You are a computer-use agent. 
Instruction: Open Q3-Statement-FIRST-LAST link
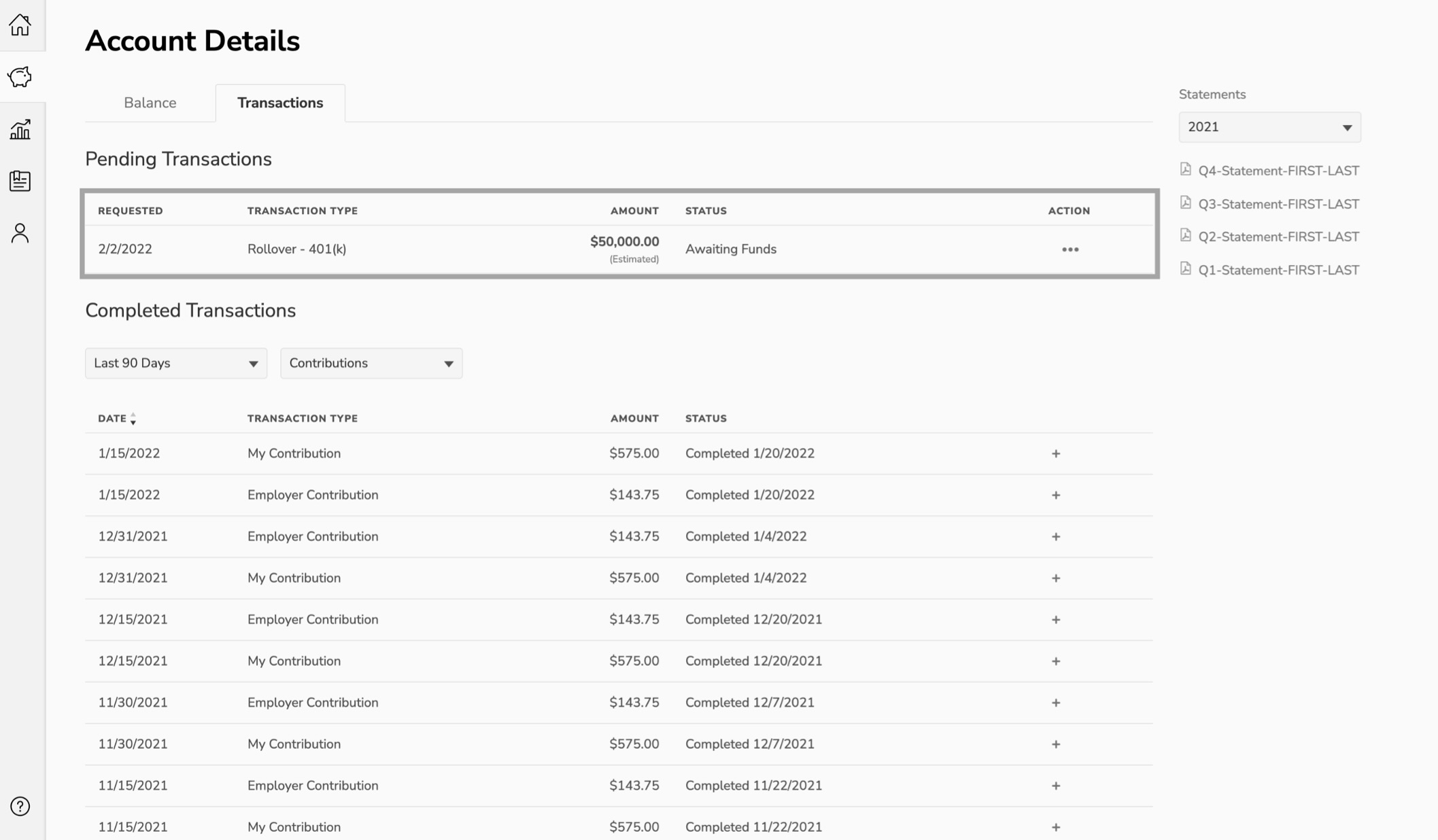click(1278, 204)
